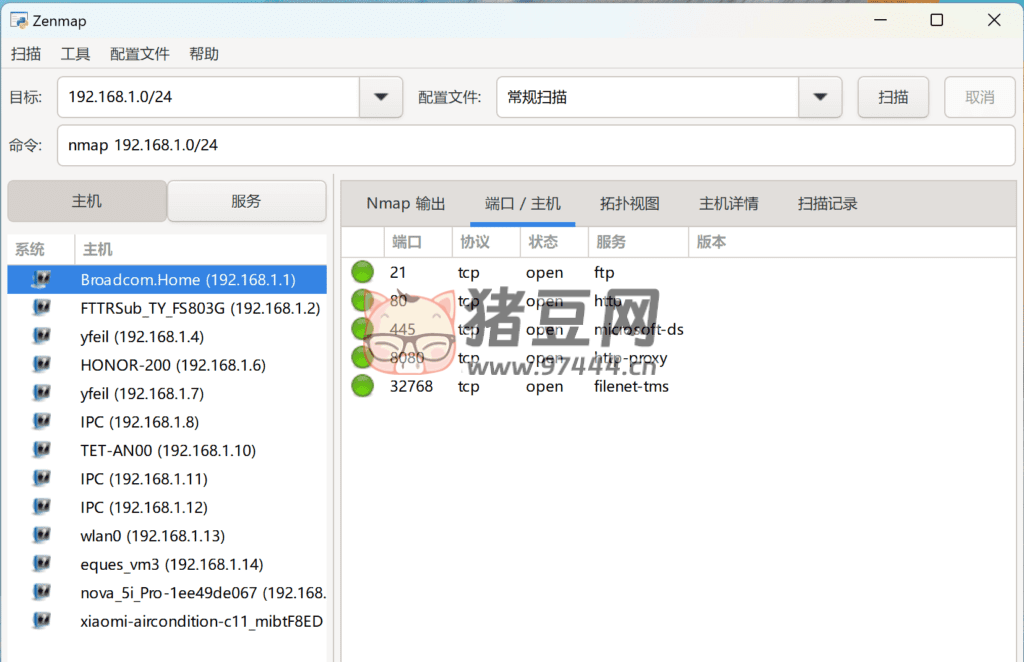Open the 帮助 menu
The height and width of the screenshot is (662, 1024).
coord(204,54)
